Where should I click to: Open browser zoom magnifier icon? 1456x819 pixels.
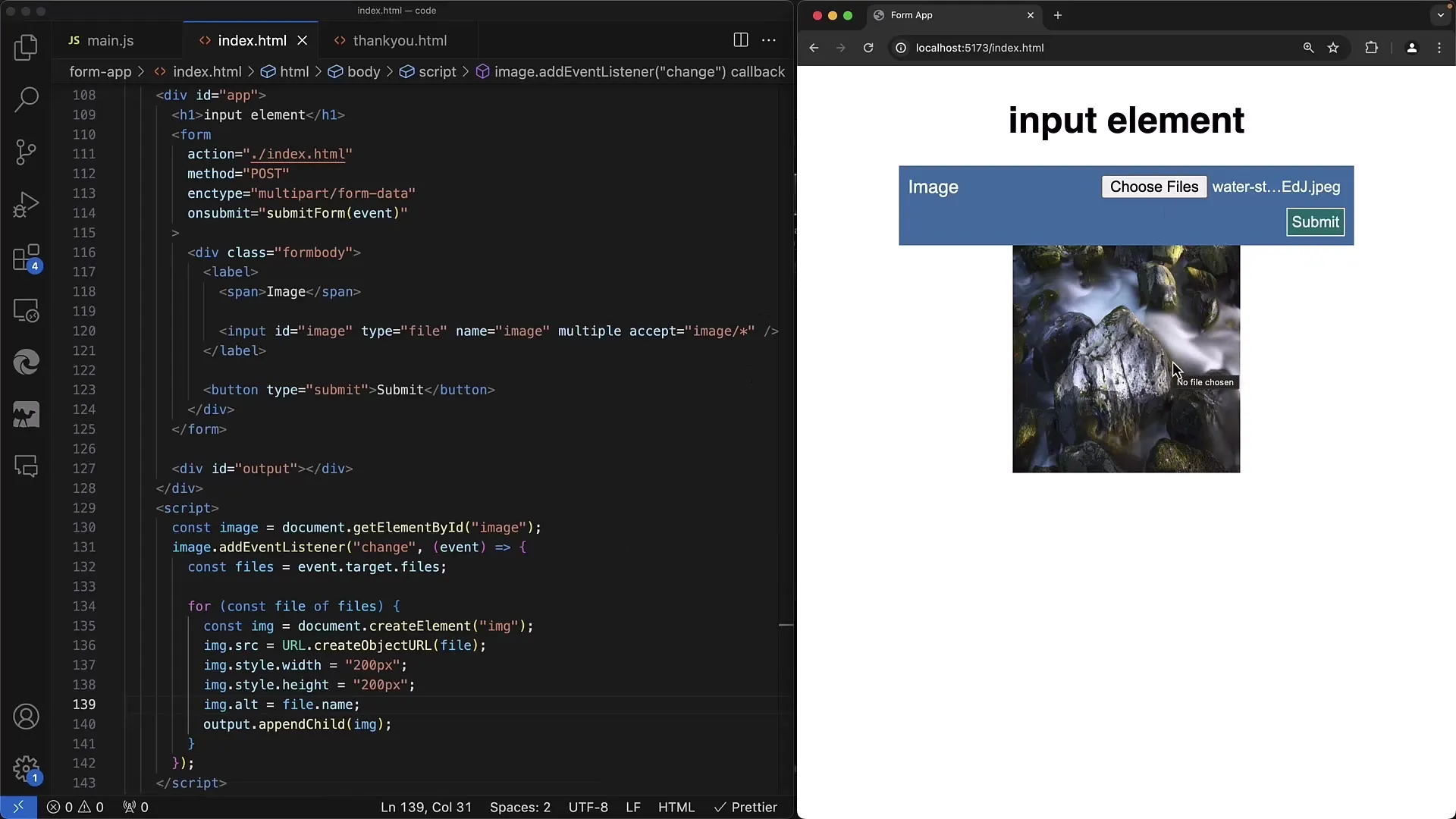(x=1308, y=48)
